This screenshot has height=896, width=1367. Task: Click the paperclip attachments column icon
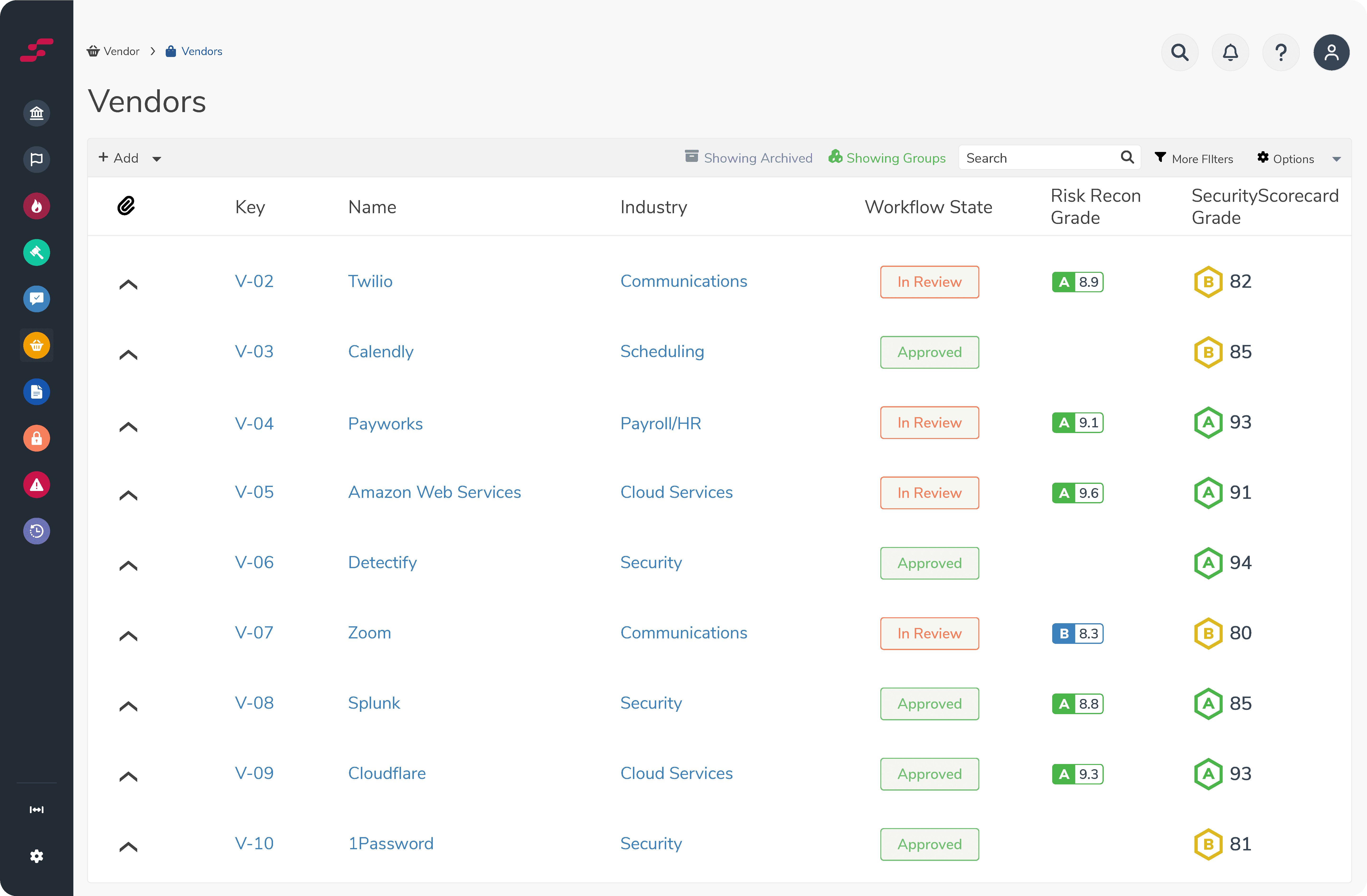click(126, 206)
